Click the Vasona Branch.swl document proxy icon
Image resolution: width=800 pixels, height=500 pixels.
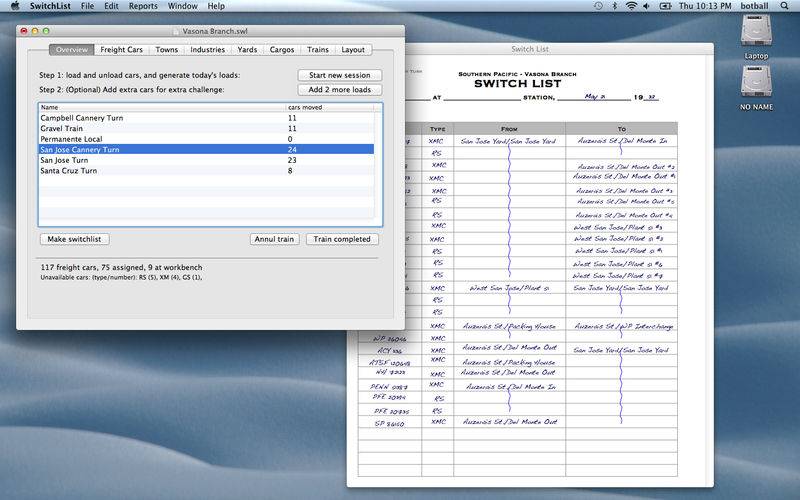click(176, 31)
